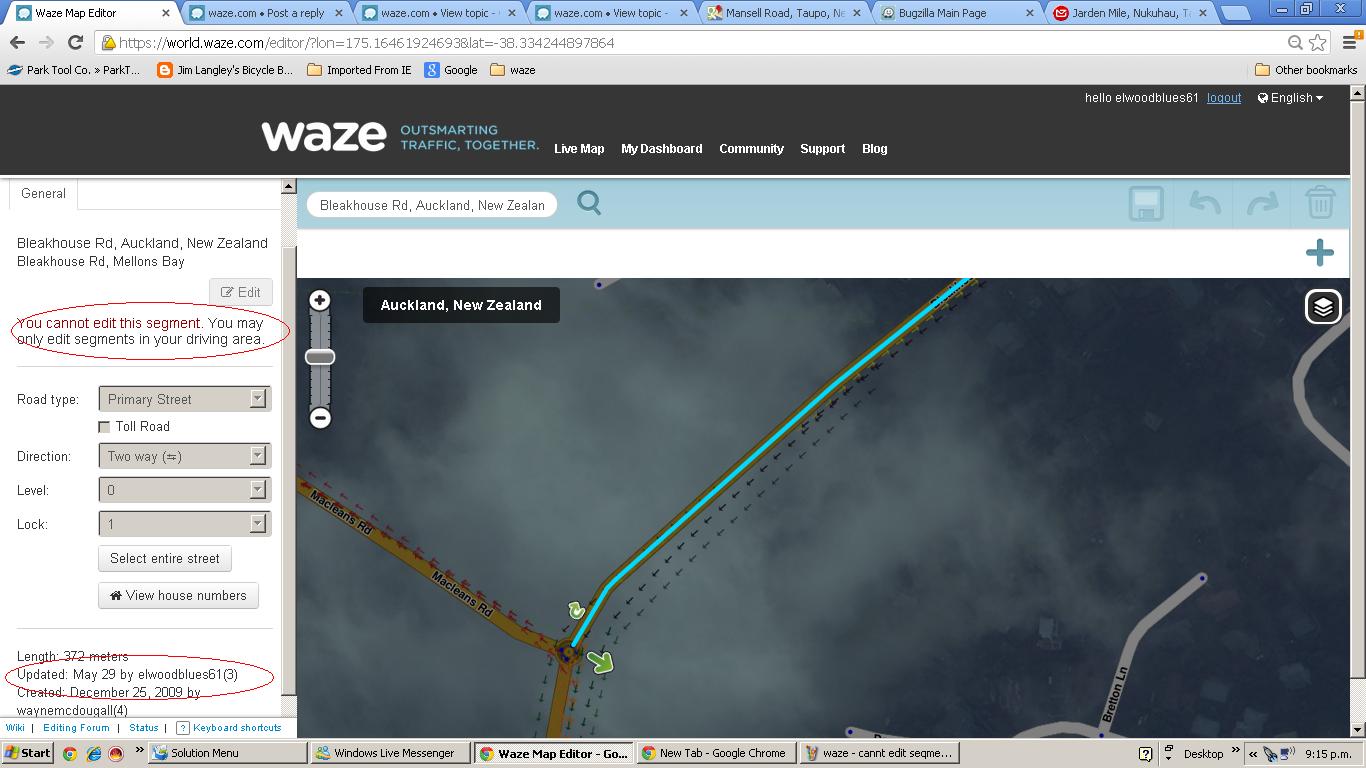Open the Support menu item

point(822,149)
